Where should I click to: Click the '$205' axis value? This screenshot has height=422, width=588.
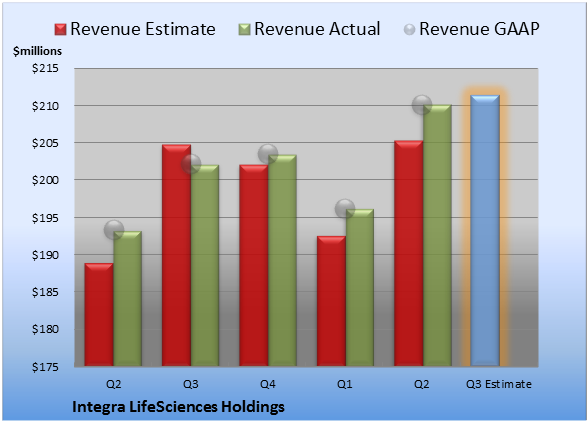46,143
